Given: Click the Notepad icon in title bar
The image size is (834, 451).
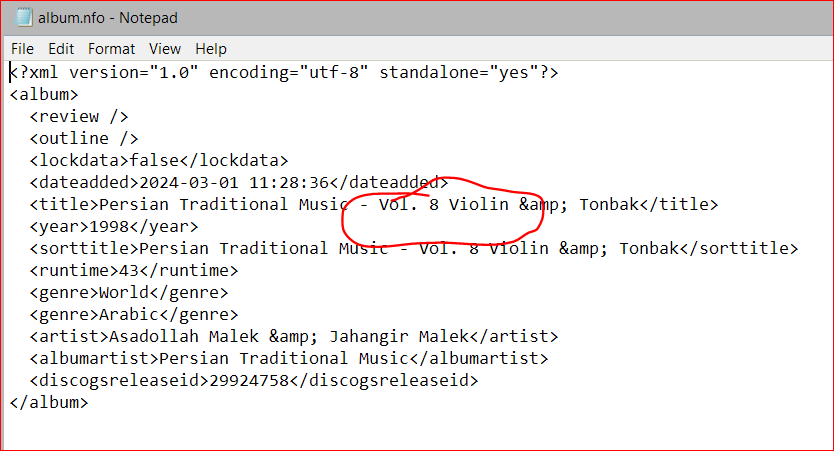Looking at the screenshot, I should tap(23, 18).
